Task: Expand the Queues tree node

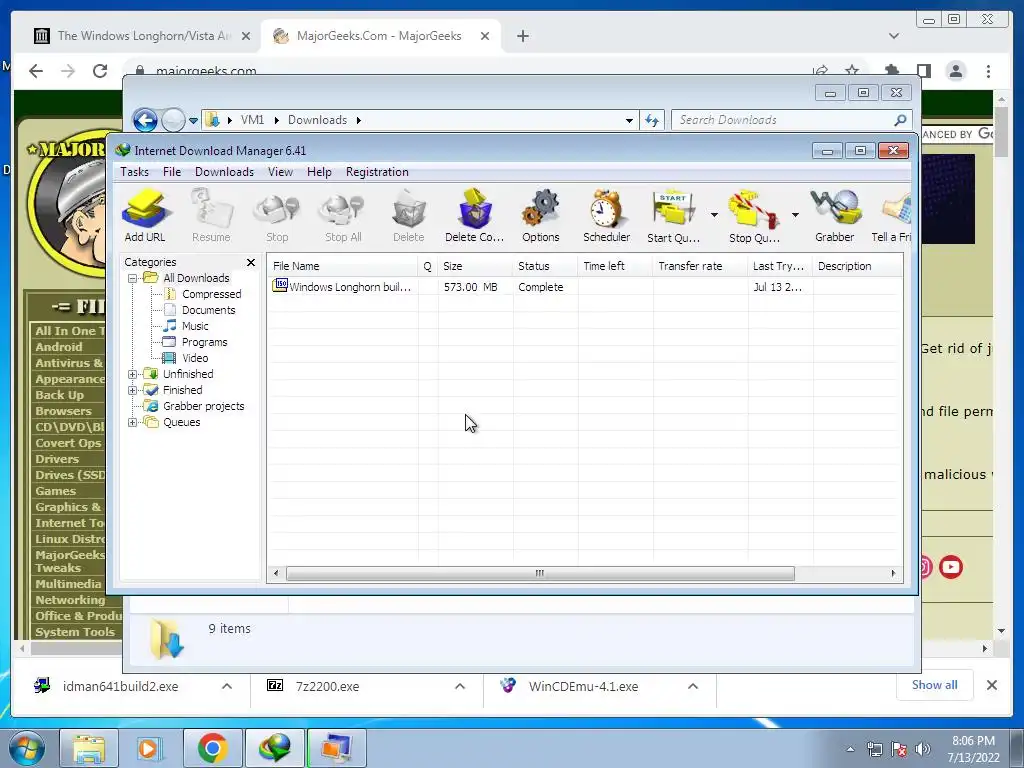Action: point(132,423)
